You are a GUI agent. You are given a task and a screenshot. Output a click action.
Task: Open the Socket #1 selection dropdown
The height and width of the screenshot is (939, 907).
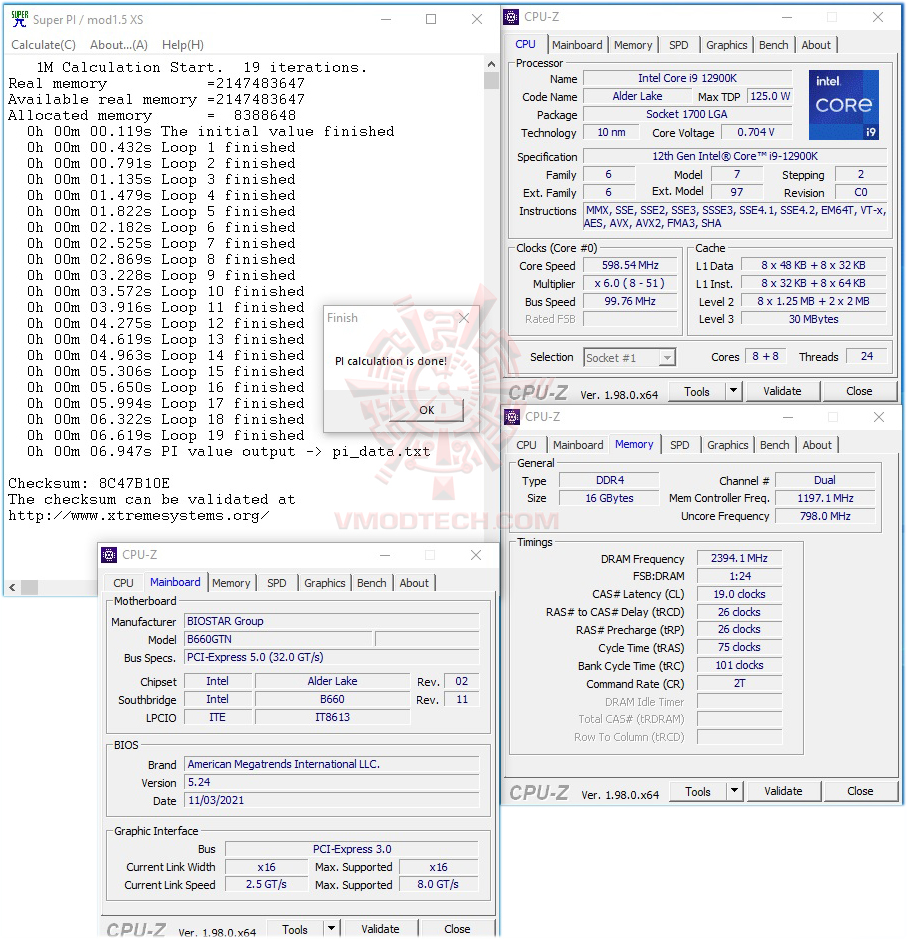tap(629, 358)
